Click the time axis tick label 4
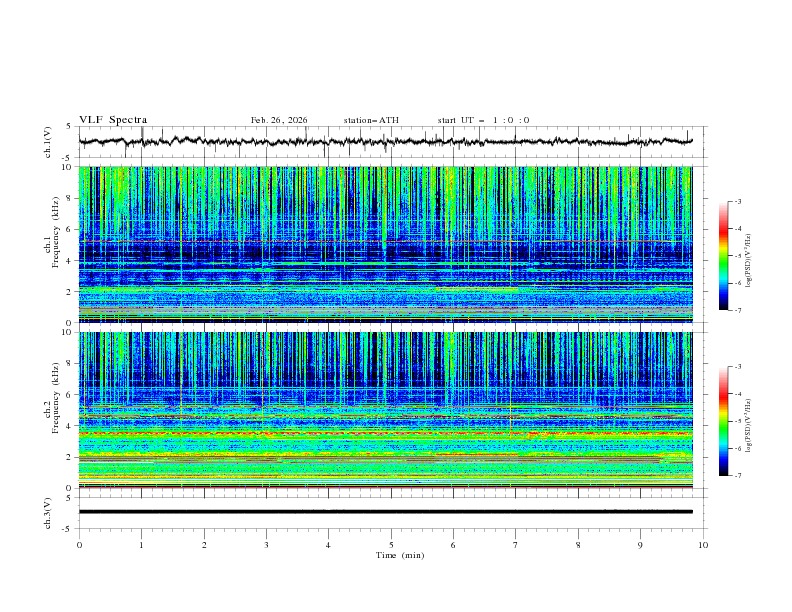The width and height of the screenshot is (792, 612). 328,545
